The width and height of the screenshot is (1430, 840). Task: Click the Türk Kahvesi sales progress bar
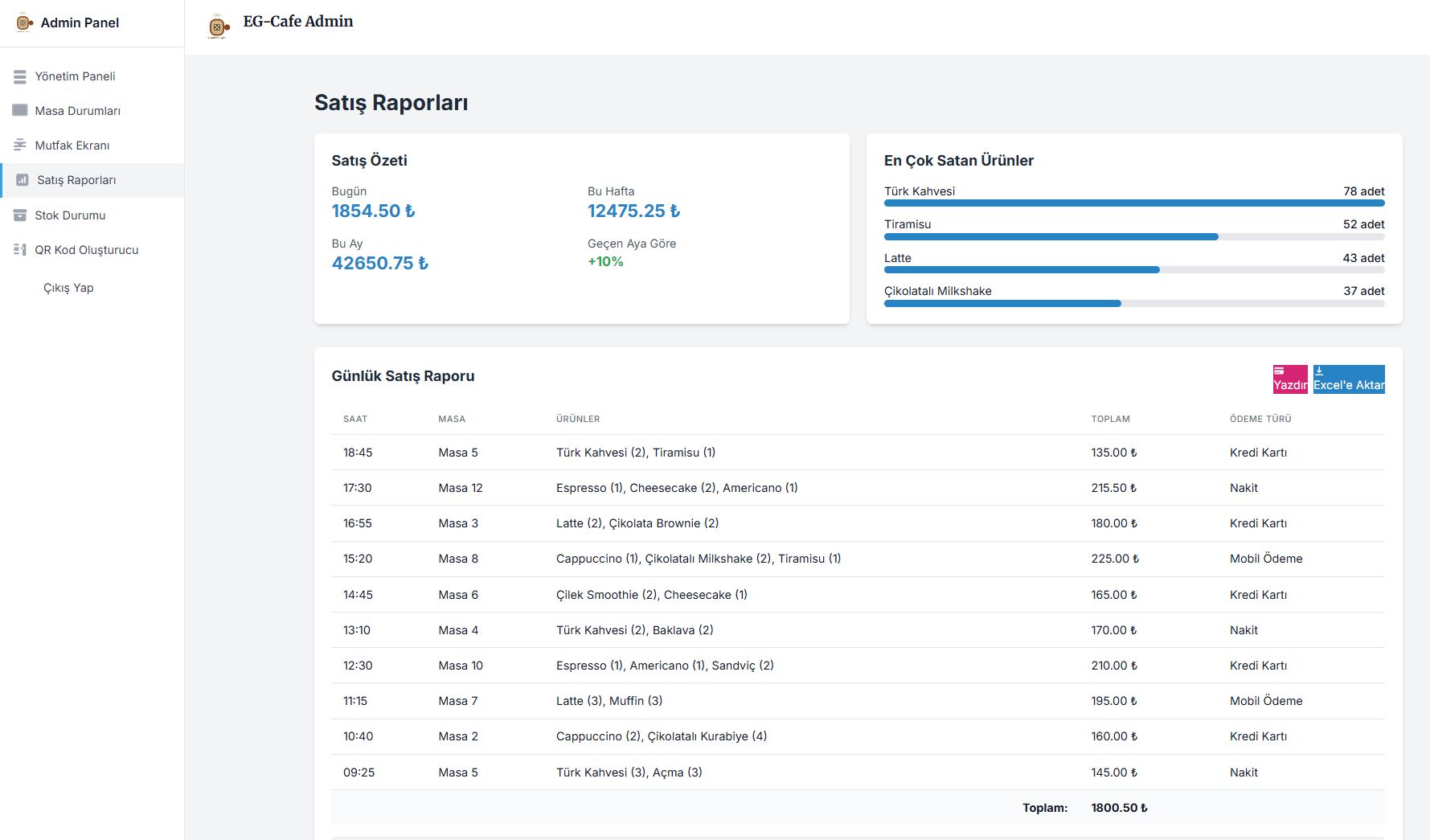pos(1133,203)
